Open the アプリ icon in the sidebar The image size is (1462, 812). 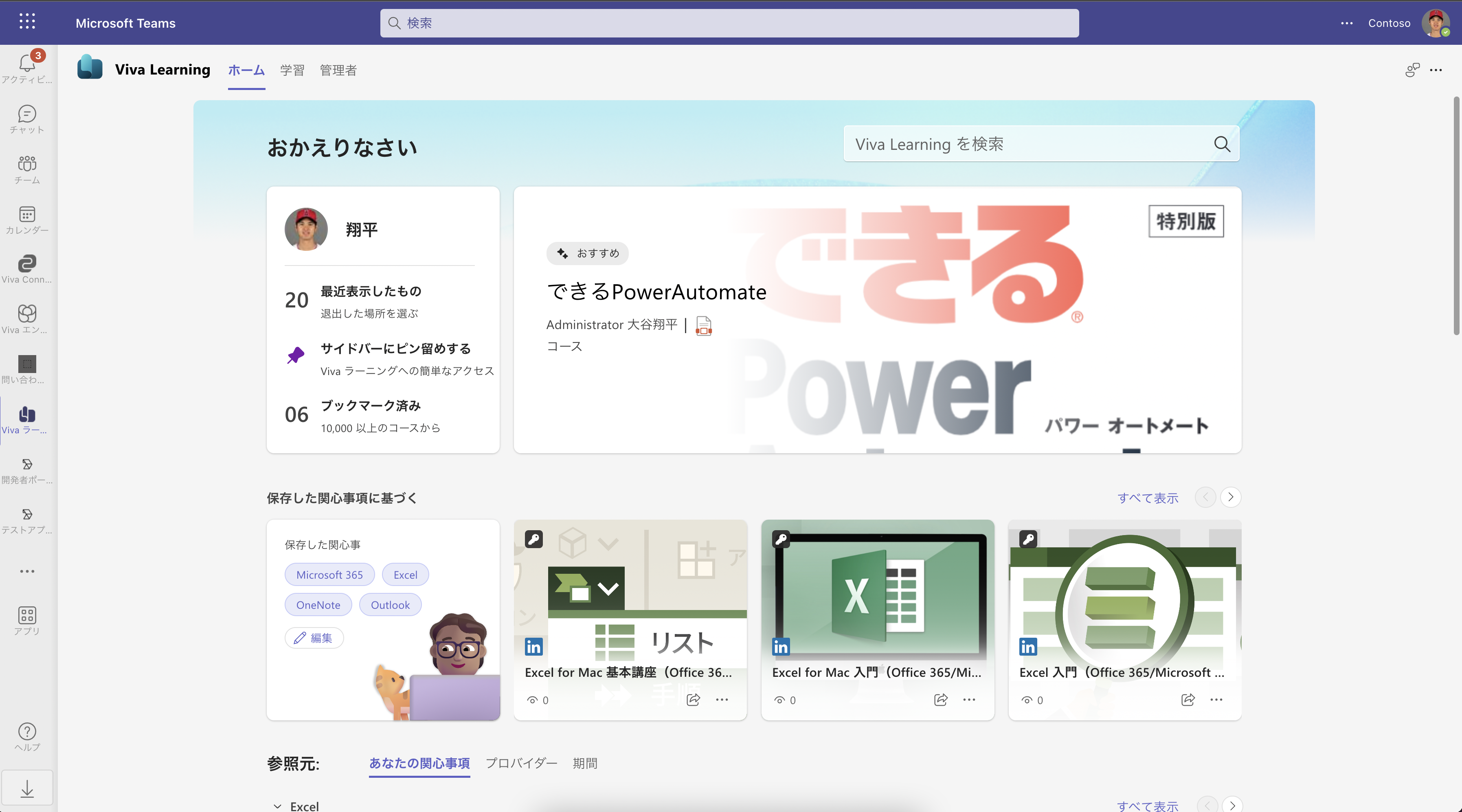point(27,619)
